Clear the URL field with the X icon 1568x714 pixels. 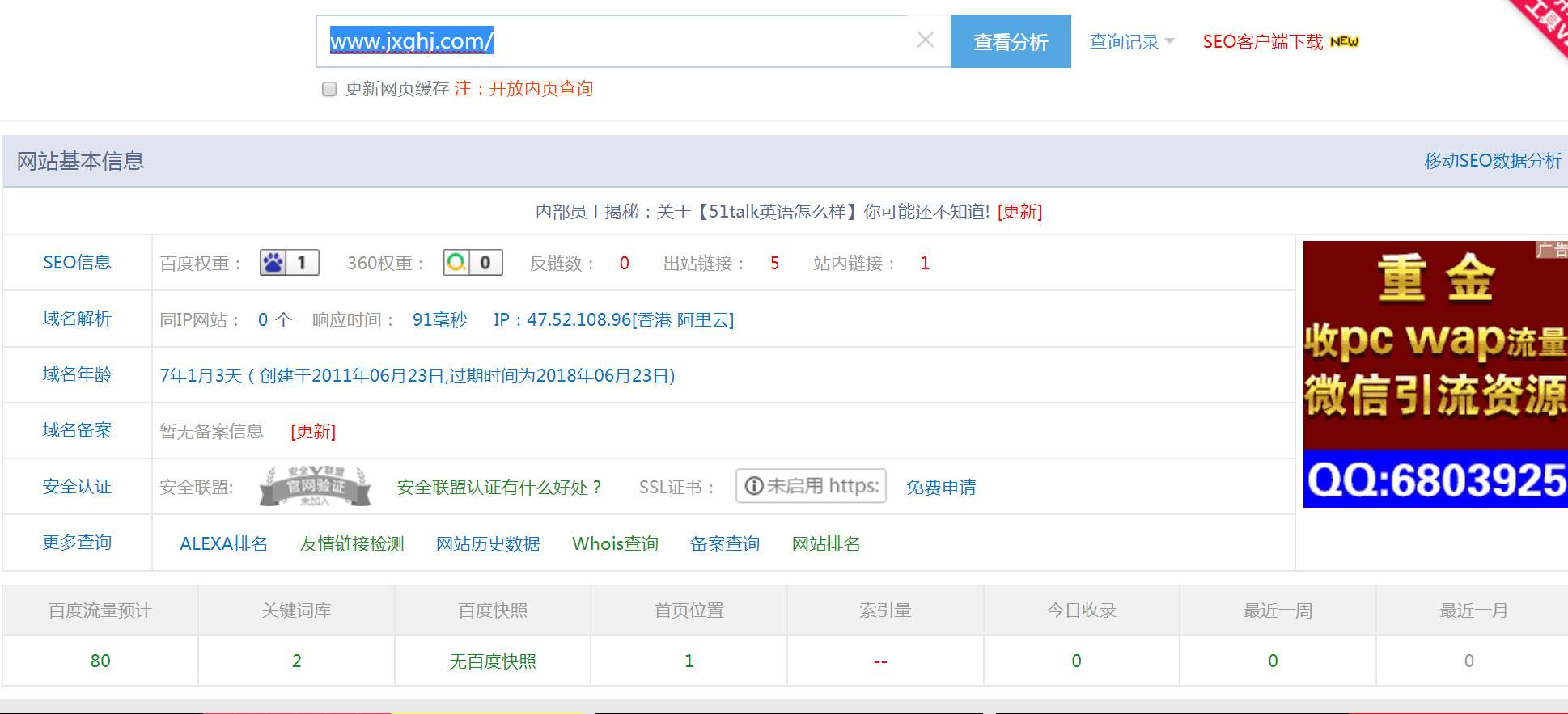(x=926, y=40)
